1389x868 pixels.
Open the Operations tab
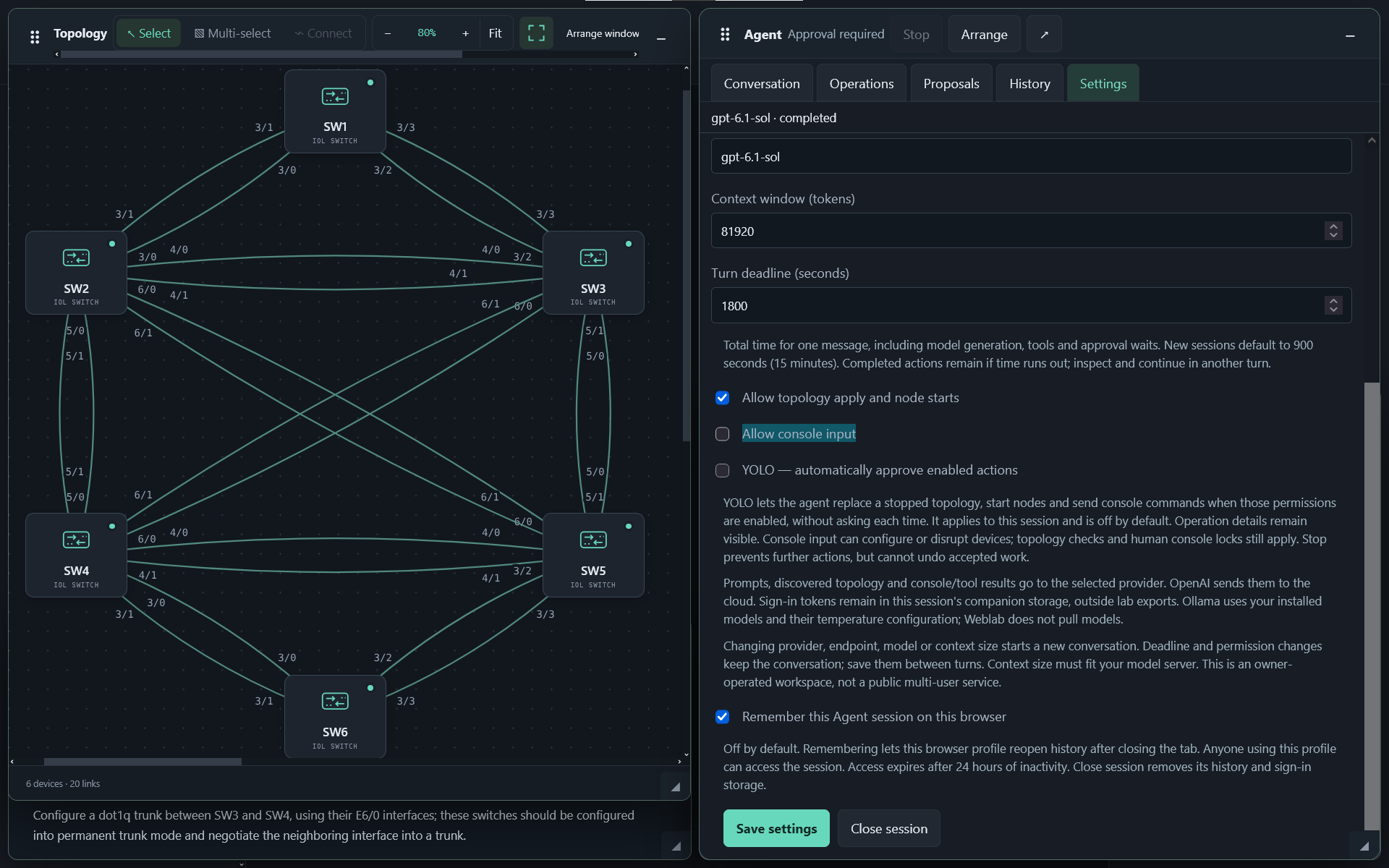(862, 83)
